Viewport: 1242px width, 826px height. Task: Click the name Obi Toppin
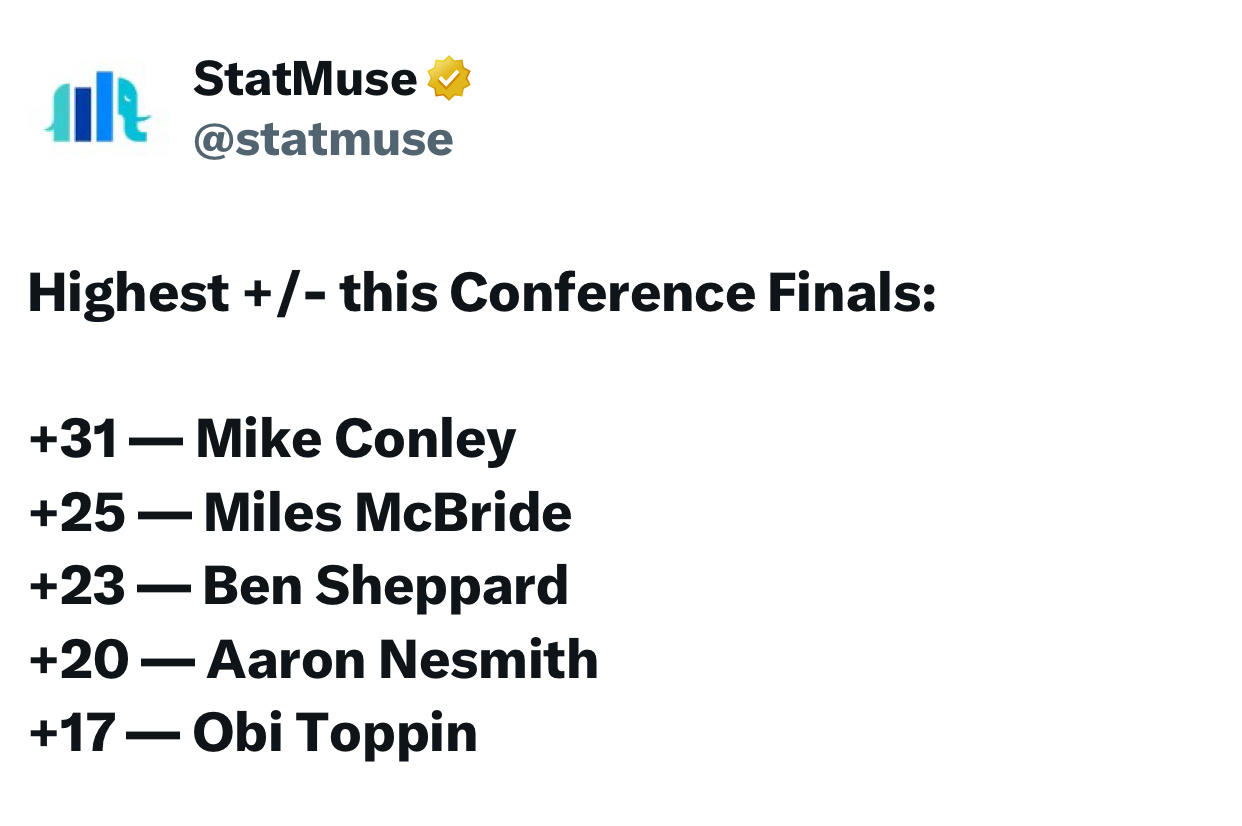coord(335,734)
